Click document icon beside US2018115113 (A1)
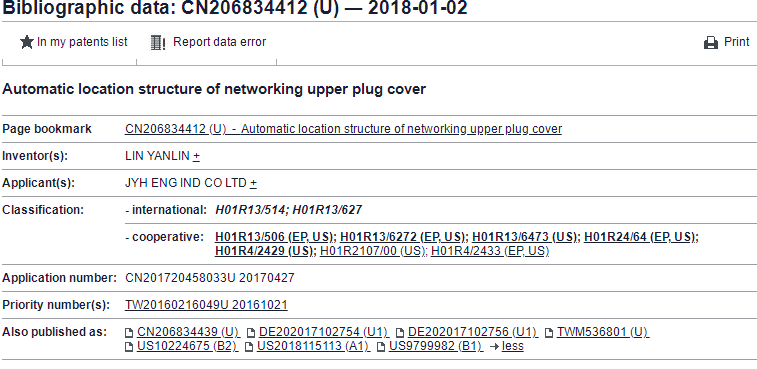This screenshot has height=369, width=757. 249,347
